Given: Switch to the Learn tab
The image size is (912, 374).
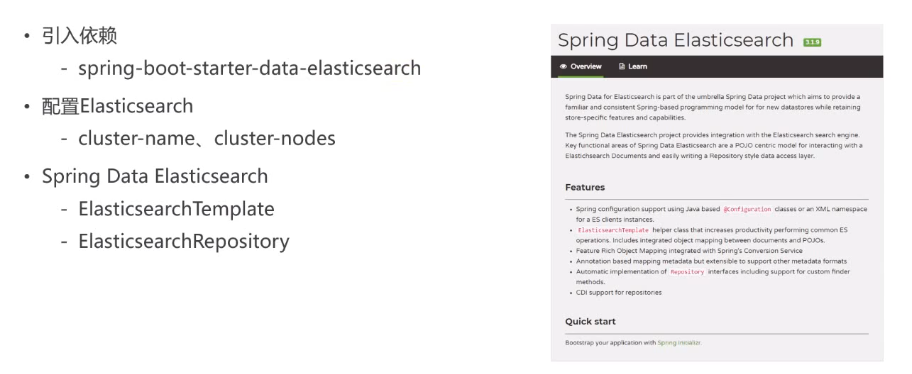Looking at the screenshot, I should tap(633, 66).
